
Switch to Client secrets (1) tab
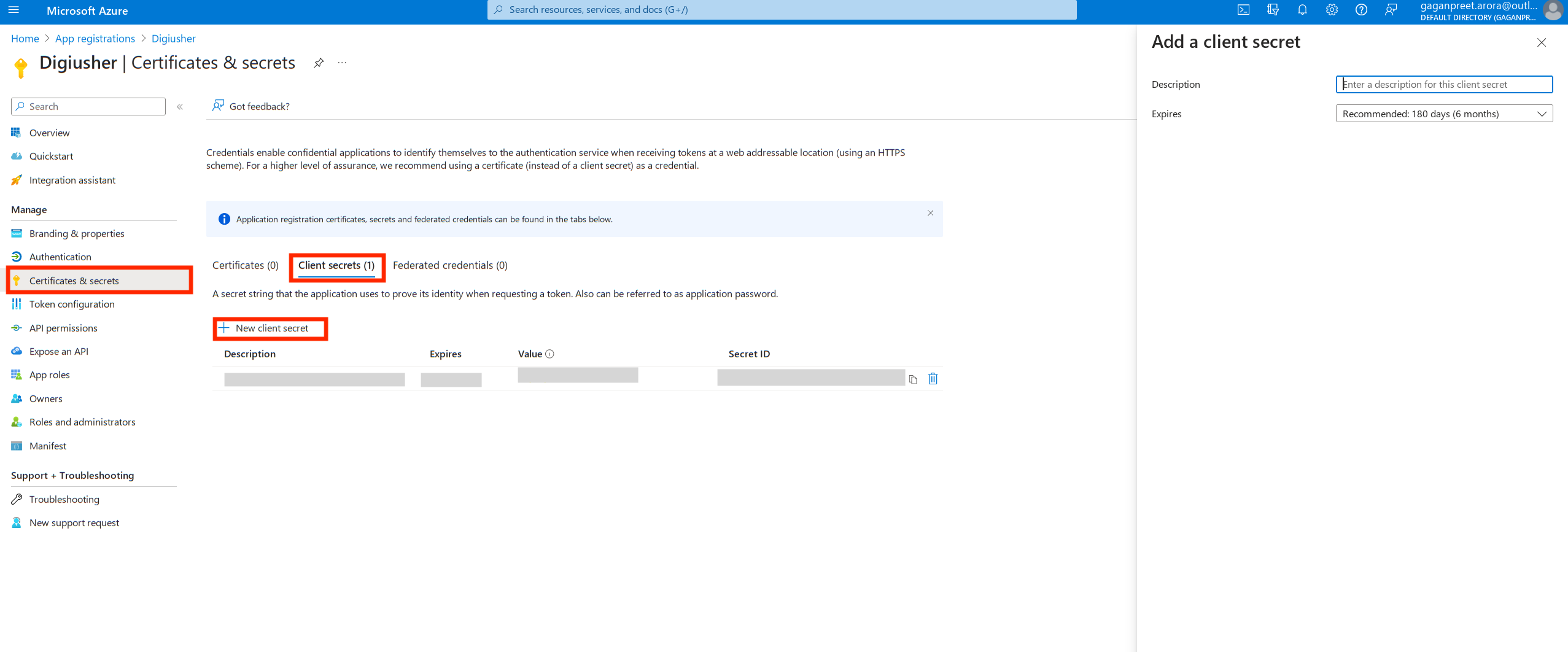[x=336, y=265]
